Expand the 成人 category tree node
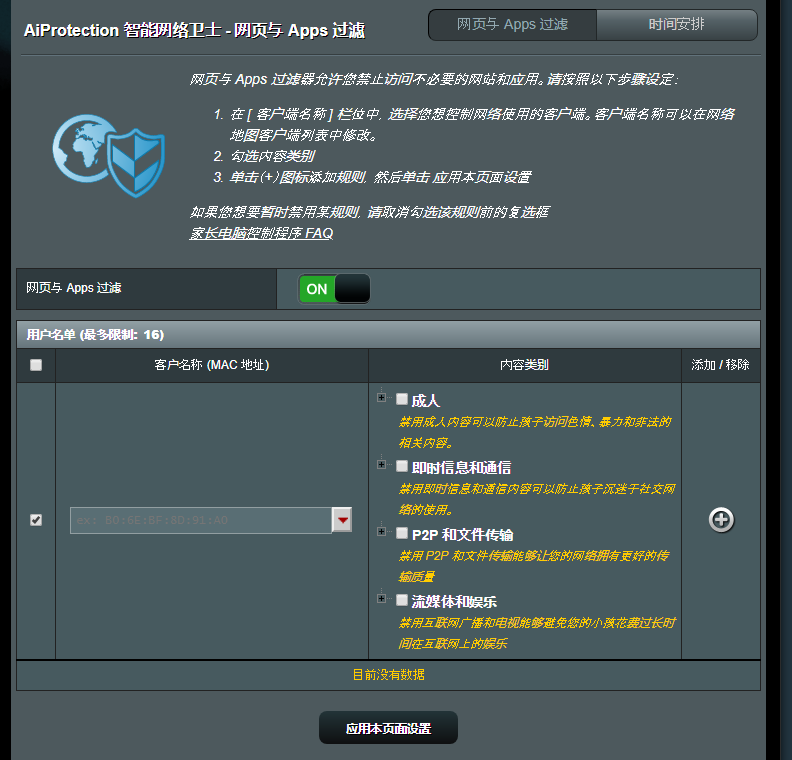 (381, 398)
